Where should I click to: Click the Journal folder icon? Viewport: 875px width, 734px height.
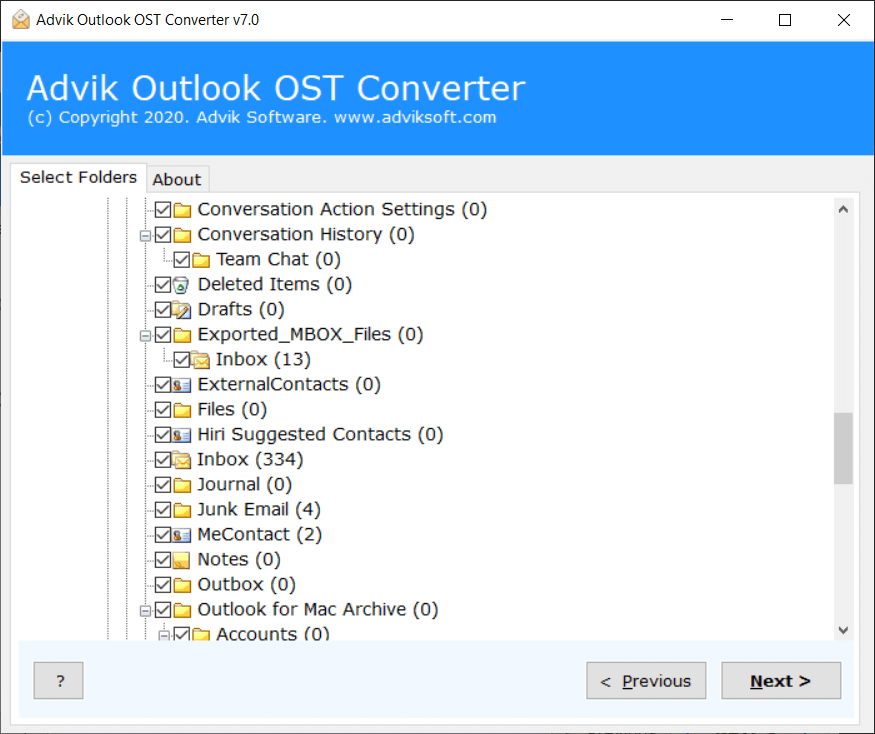(x=182, y=485)
